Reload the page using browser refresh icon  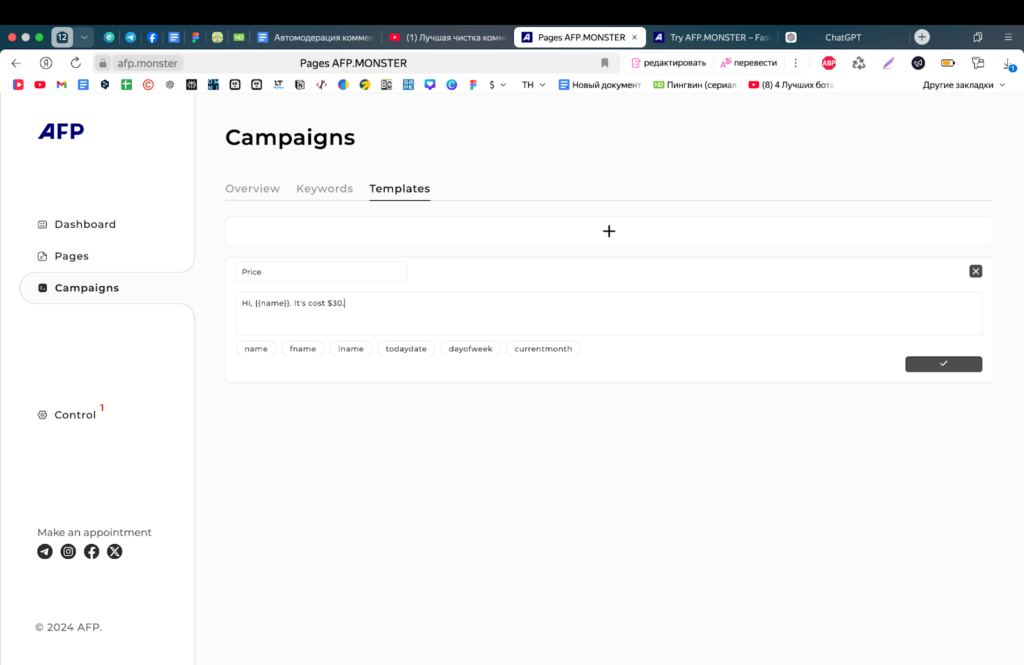74,63
